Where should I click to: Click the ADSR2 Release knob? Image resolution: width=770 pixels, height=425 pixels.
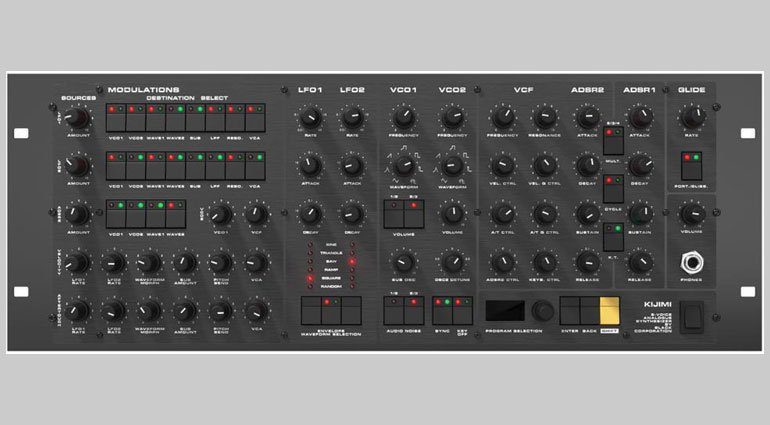(x=586, y=260)
